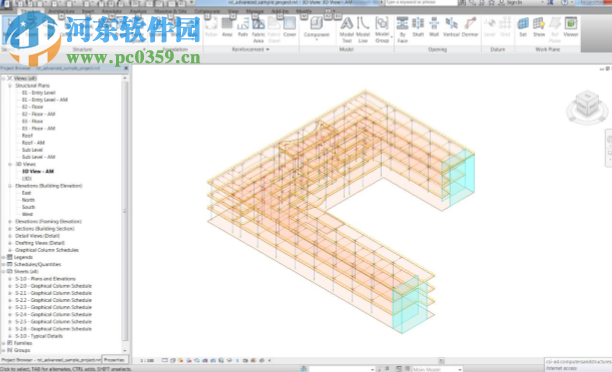
Task: Collapse the 3D Views node
Action: (x=10, y=164)
